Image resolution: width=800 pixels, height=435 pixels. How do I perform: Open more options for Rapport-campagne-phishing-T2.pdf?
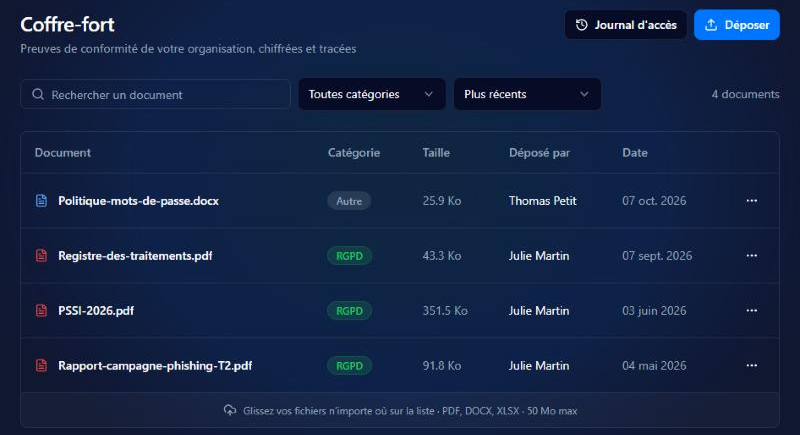pyautogui.click(x=752, y=366)
